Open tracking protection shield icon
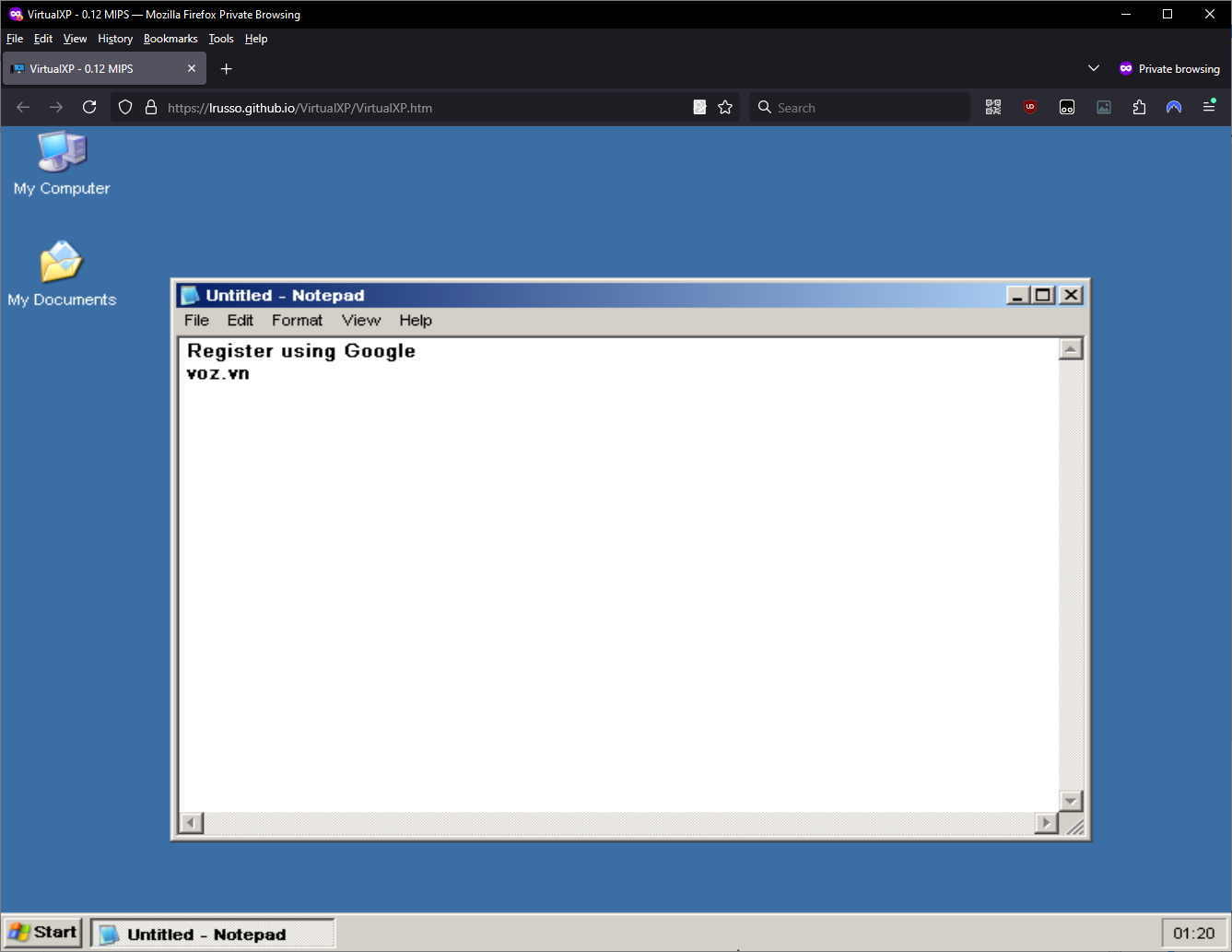Screen dimensions: 1232x952 125,108
